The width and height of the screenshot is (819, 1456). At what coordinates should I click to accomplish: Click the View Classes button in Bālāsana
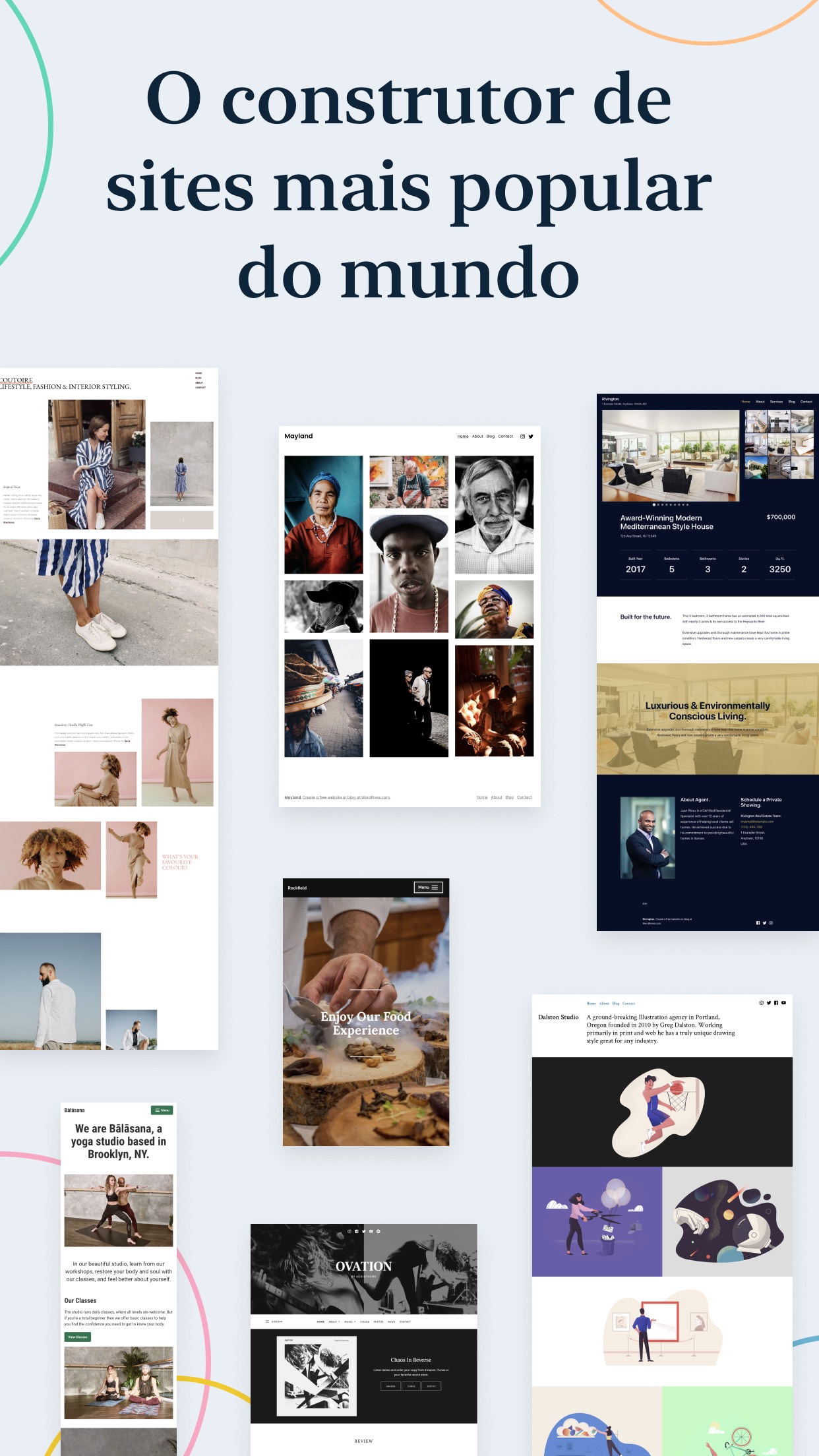point(78,1337)
